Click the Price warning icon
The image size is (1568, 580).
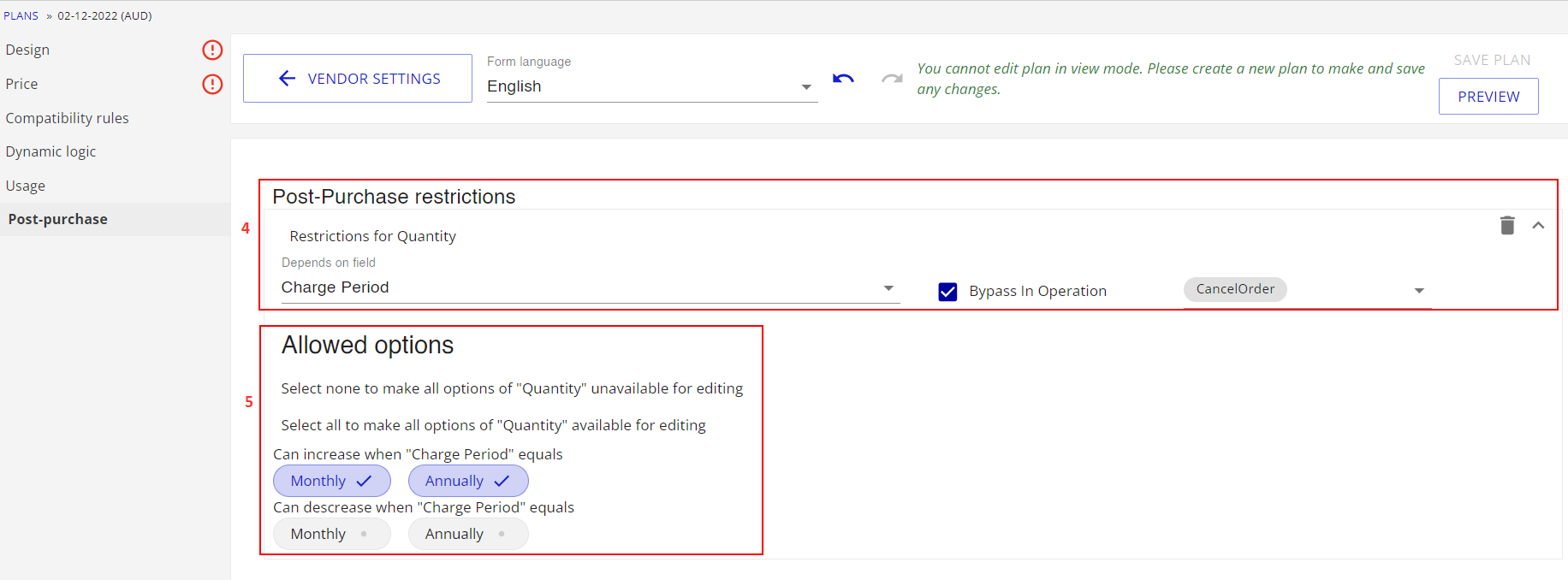coord(212,84)
